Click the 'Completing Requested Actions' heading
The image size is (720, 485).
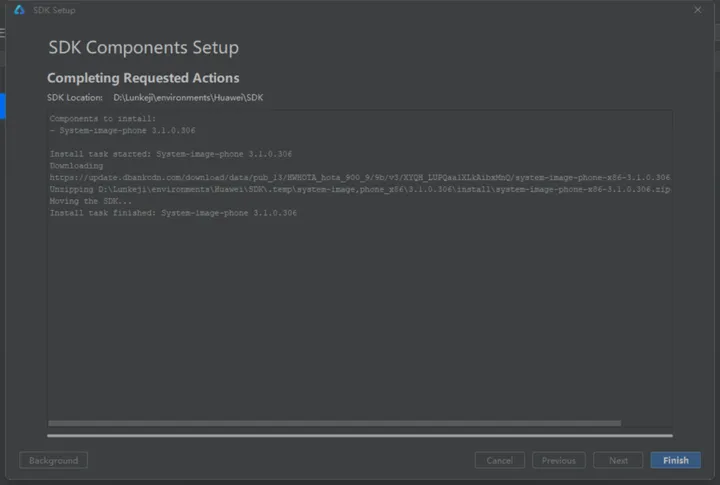pyautogui.click(x=143, y=78)
